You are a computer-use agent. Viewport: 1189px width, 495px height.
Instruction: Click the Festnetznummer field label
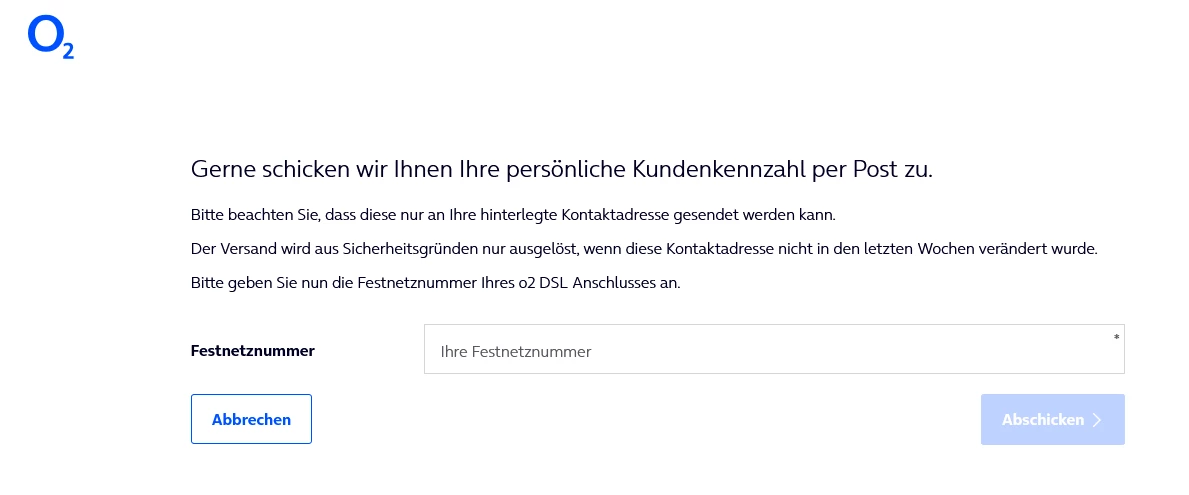253,351
